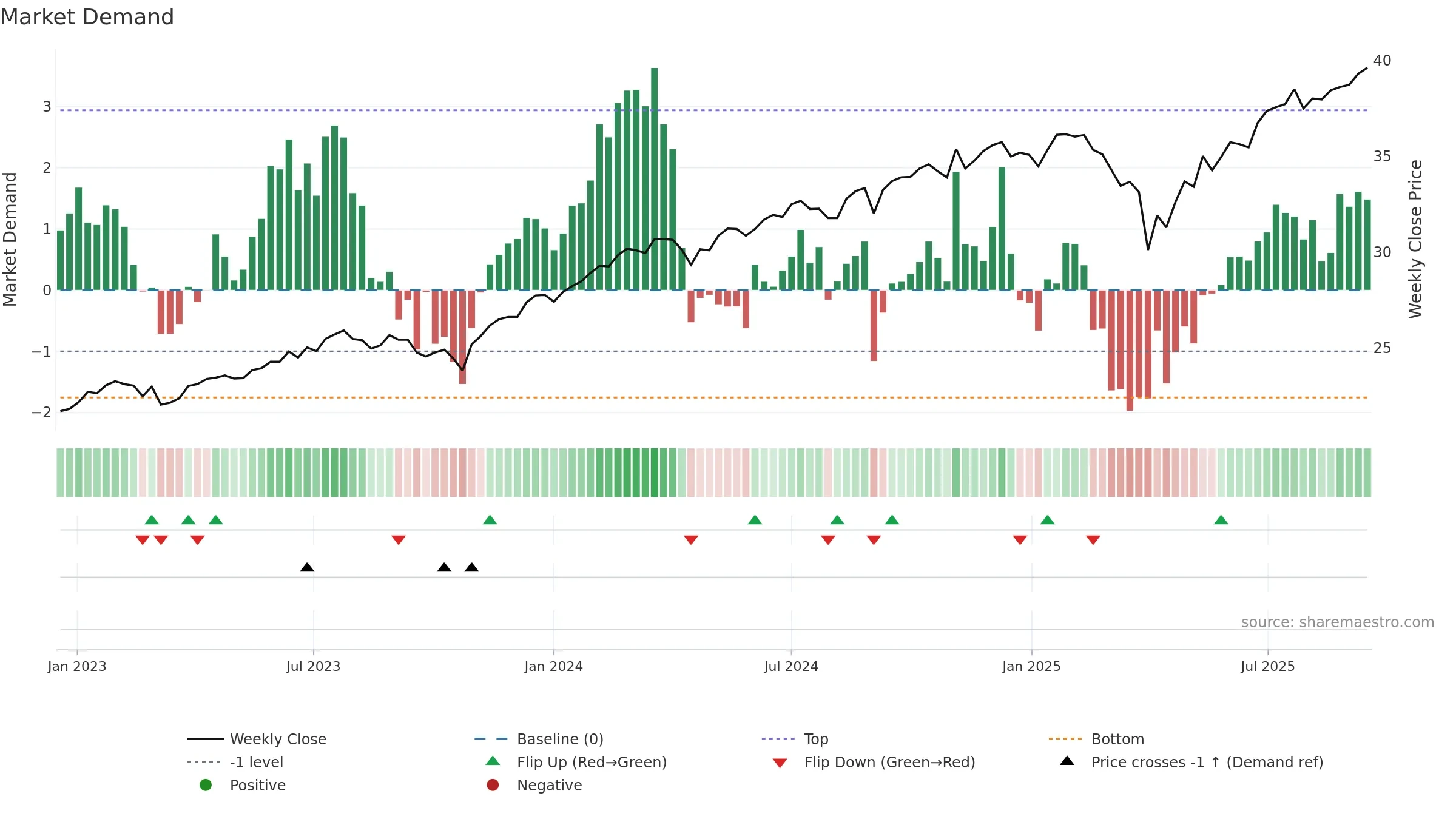1456x819 pixels.
Task: Click the Jan 2025 axis label
Action: [1031, 666]
